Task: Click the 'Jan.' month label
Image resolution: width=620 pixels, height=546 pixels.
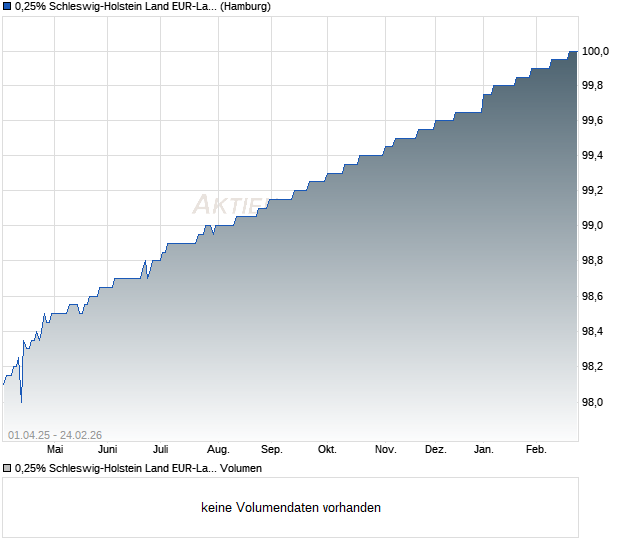Action: coord(484,449)
